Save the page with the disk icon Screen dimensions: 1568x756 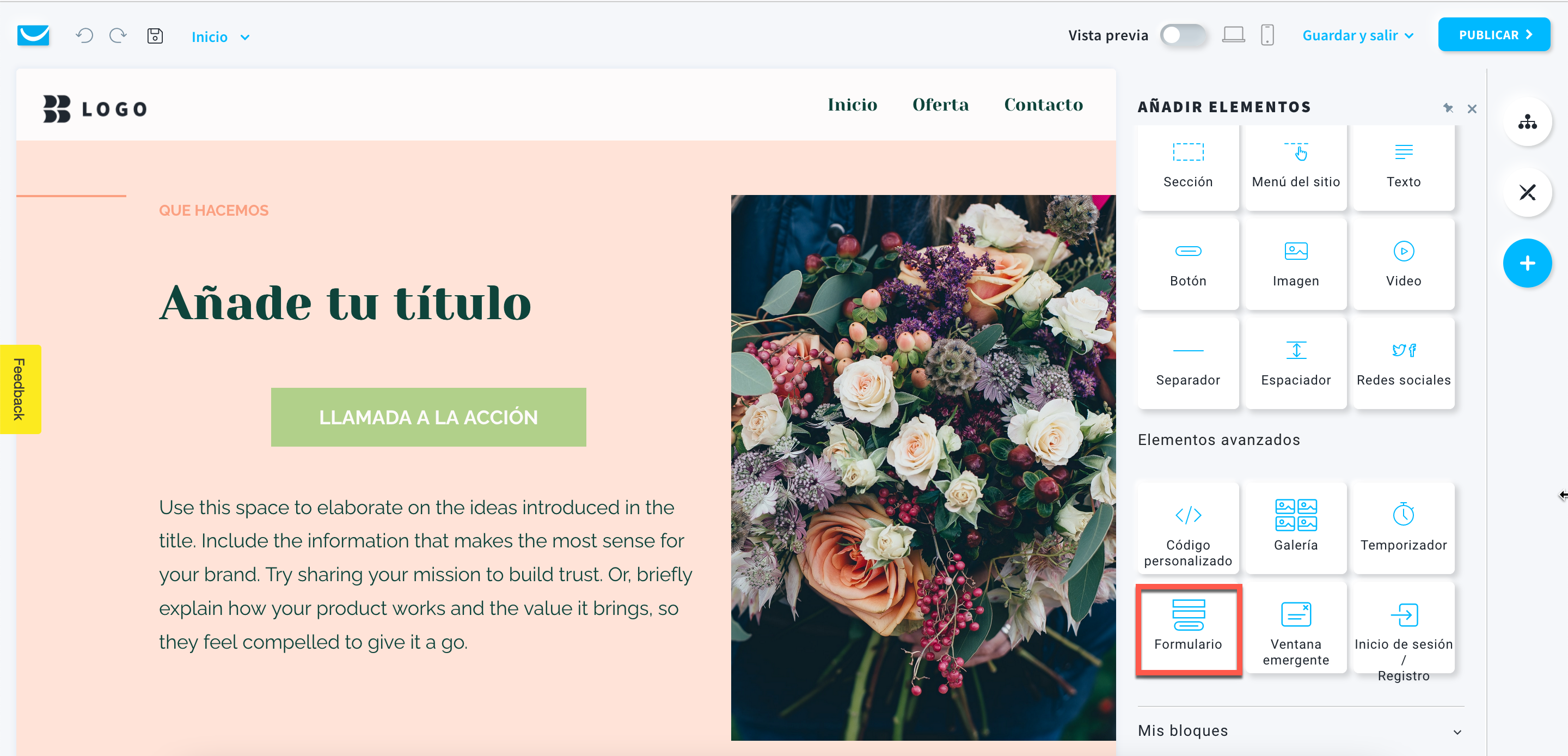coord(155,36)
